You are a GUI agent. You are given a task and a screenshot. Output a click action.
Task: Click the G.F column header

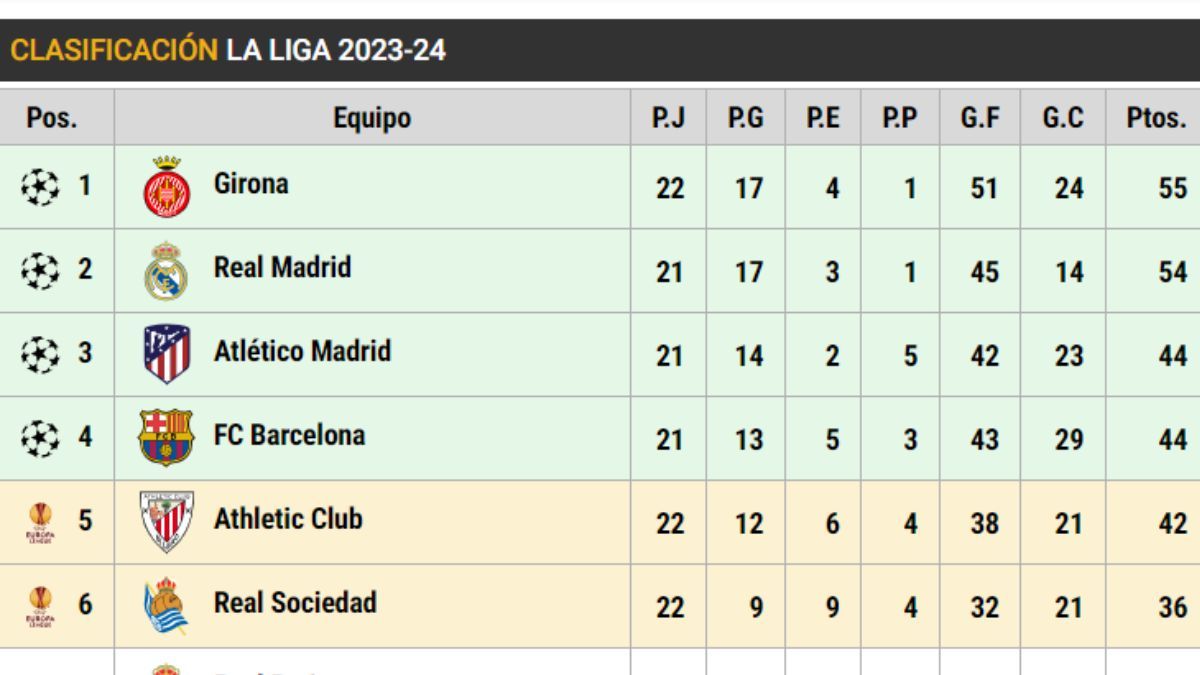(x=981, y=118)
